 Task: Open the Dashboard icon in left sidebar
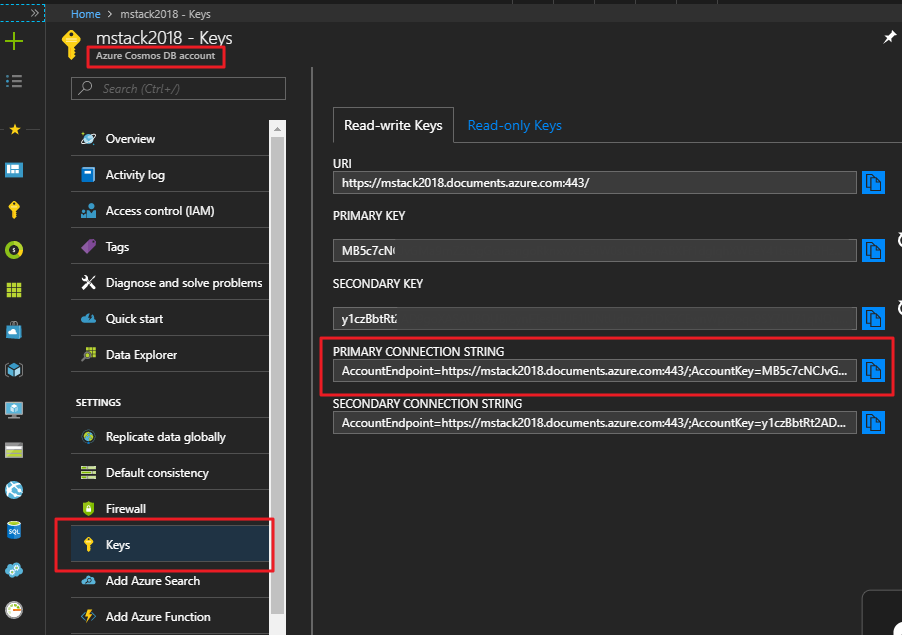click(14, 170)
